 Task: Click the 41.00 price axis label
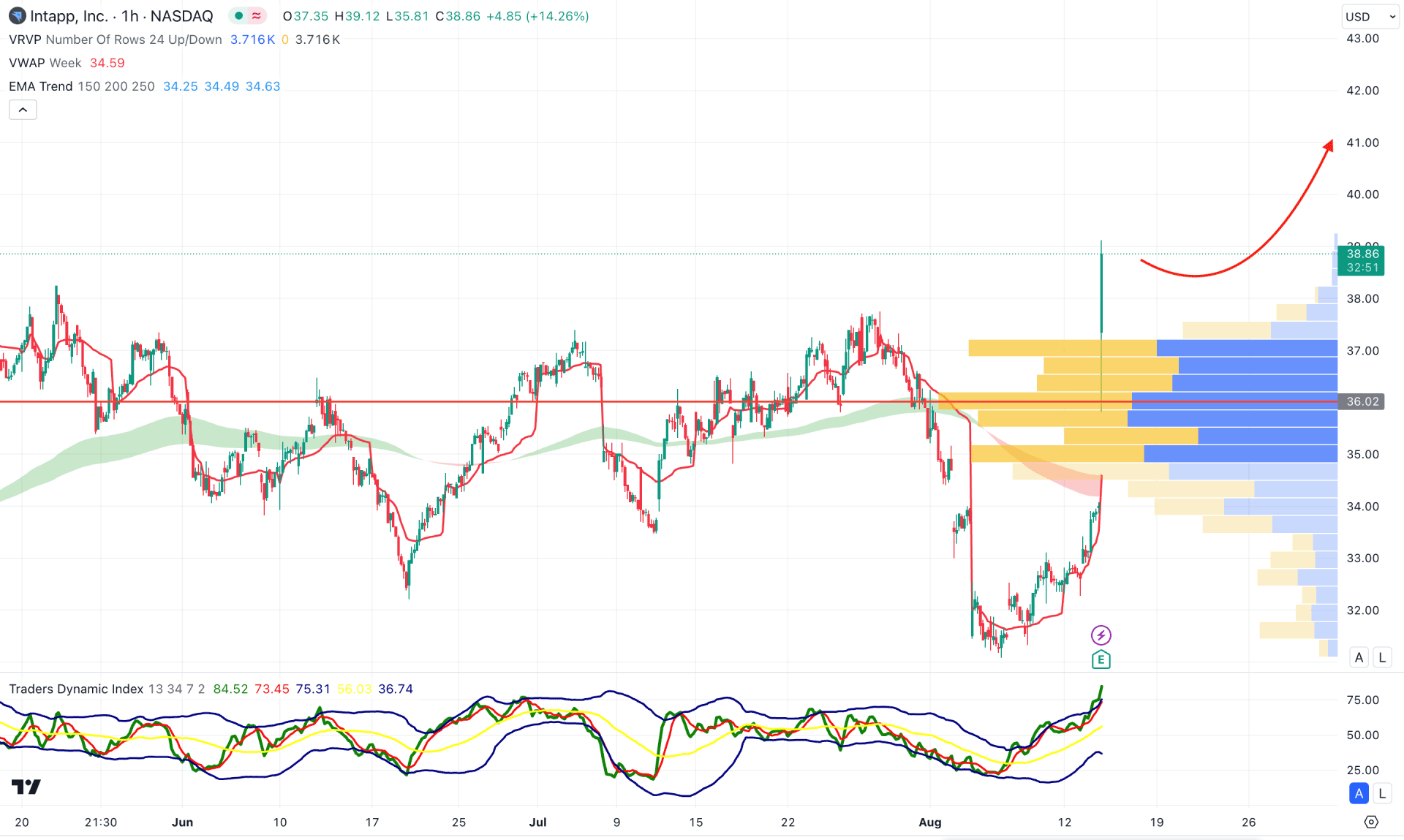1362,142
